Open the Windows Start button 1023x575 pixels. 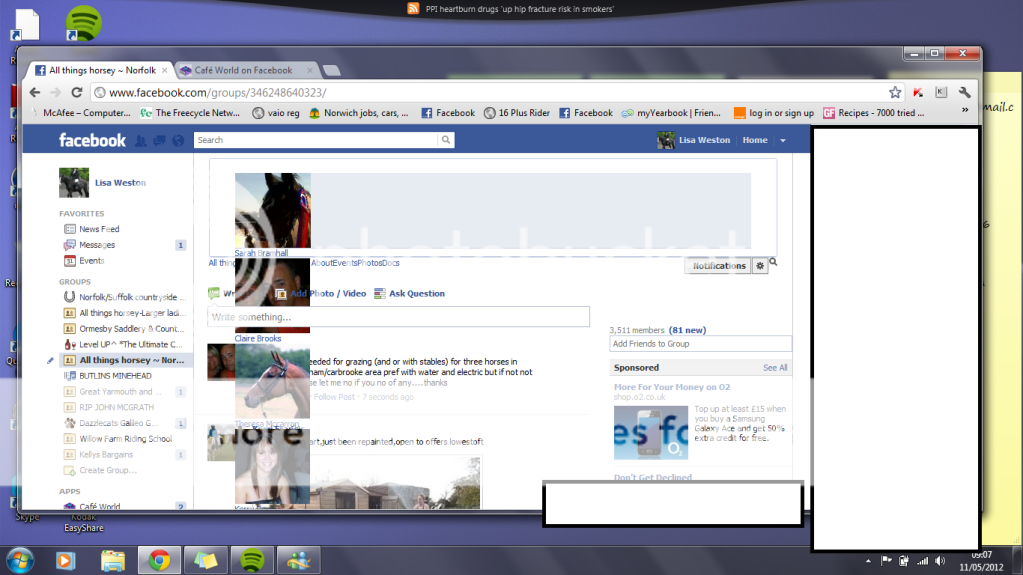tap(20, 560)
